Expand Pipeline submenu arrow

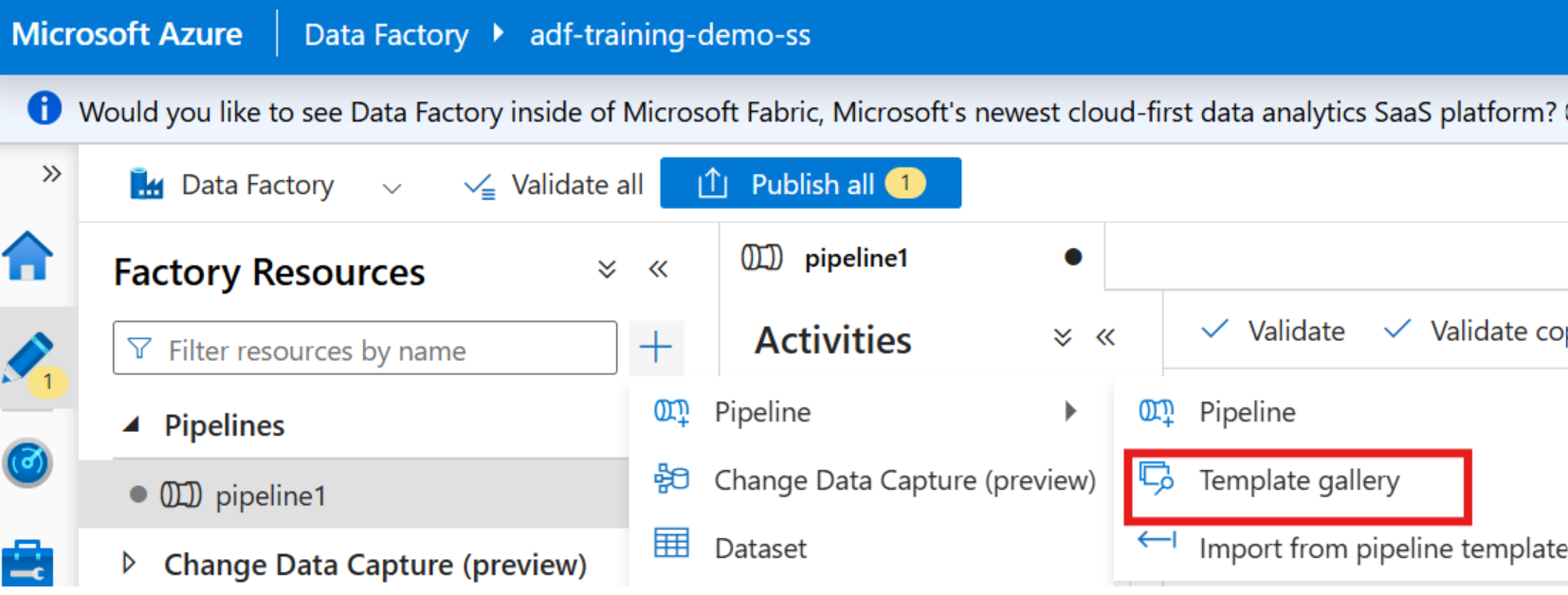pos(1070,411)
